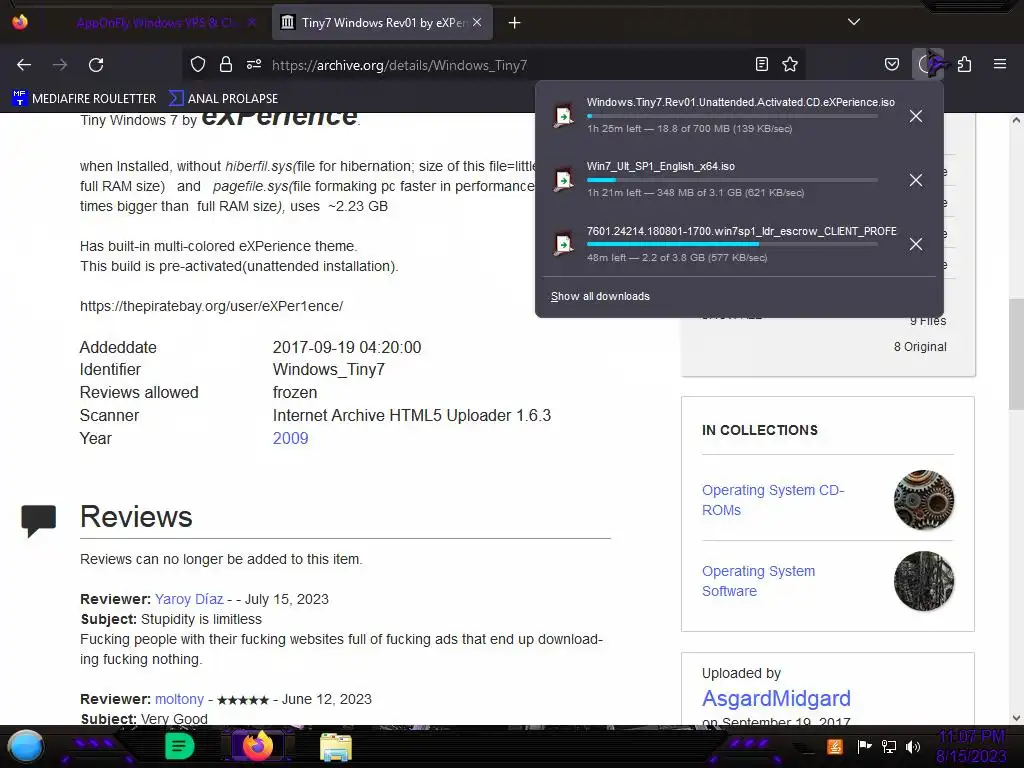Click the Identifier value Windows_Tiny7
This screenshot has height=768, width=1024.
pyautogui.click(x=328, y=370)
